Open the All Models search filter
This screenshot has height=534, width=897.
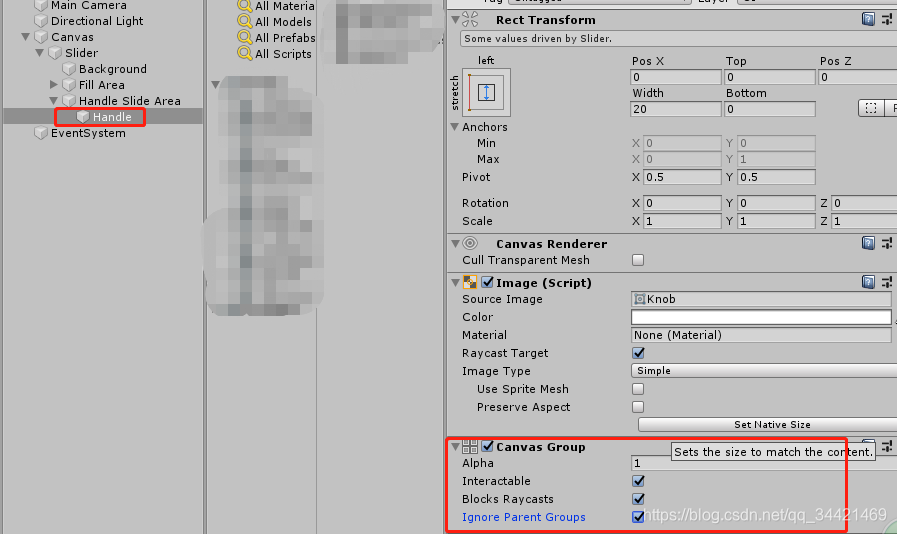click(x=283, y=22)
